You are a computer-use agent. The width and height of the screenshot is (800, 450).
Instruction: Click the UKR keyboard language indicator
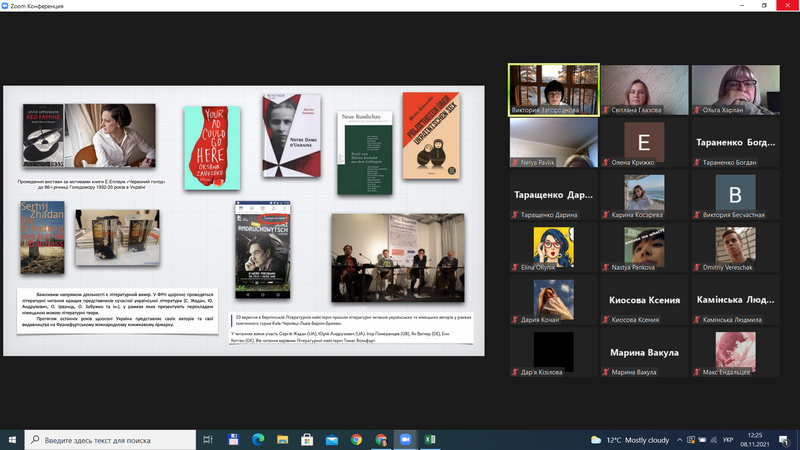(x=728, y=440)
